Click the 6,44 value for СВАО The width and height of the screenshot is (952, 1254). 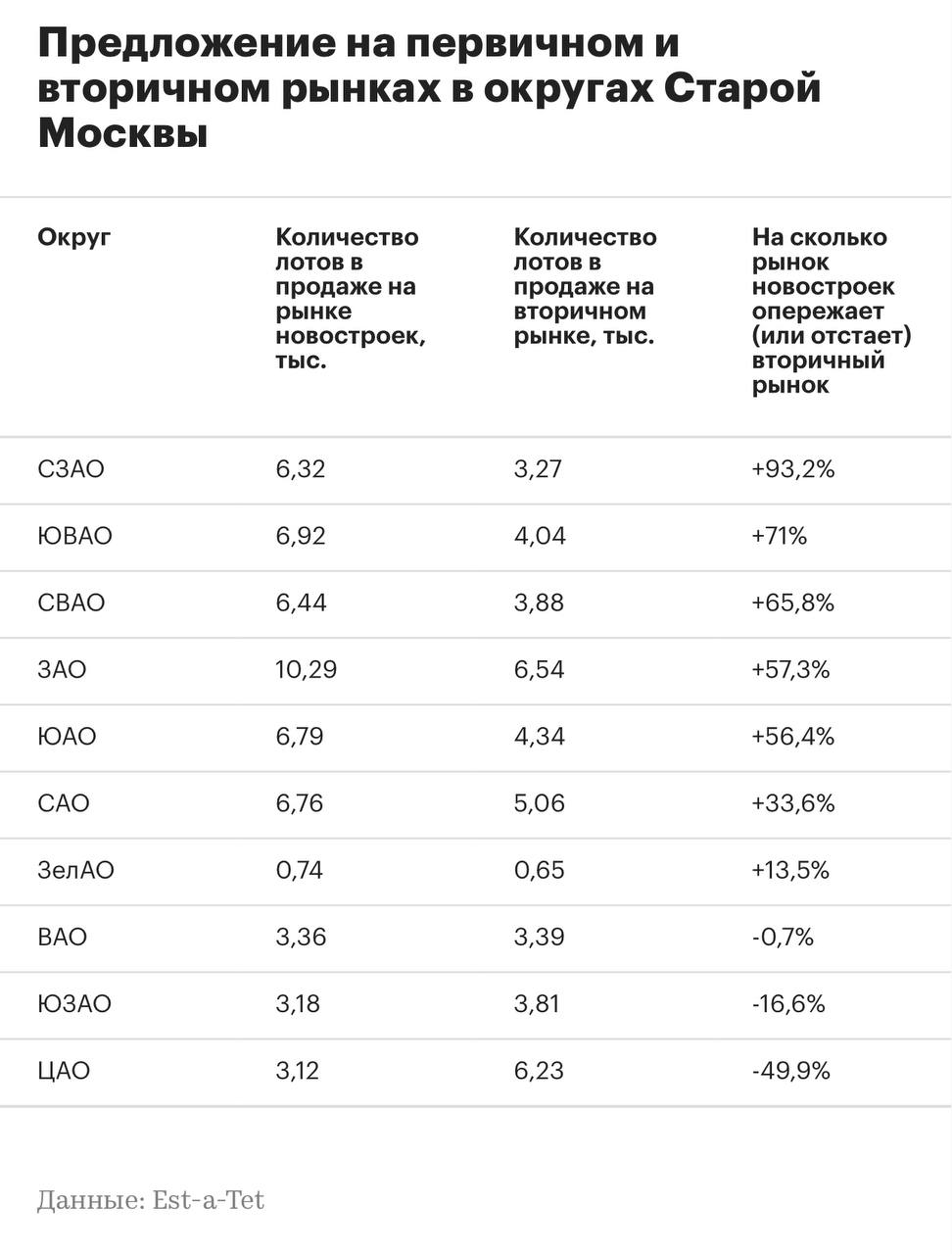click(x=300, y=603)
